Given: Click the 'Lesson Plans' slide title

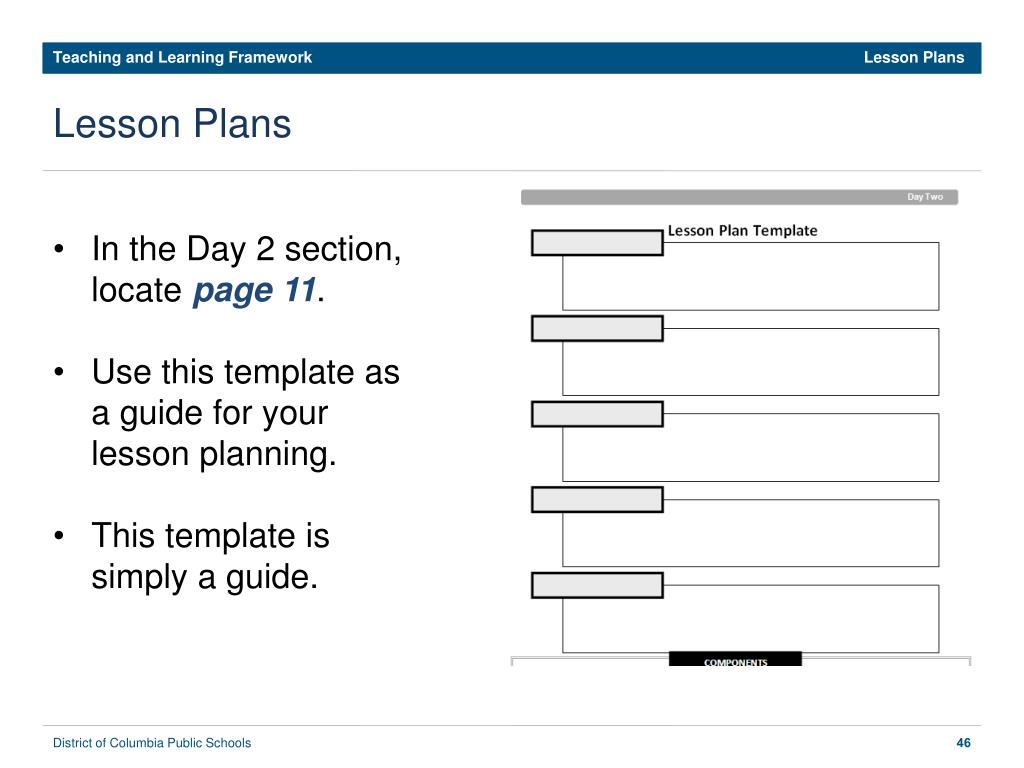Looking at the screenshot, I should pyautogui.click(x=172, y=123).
